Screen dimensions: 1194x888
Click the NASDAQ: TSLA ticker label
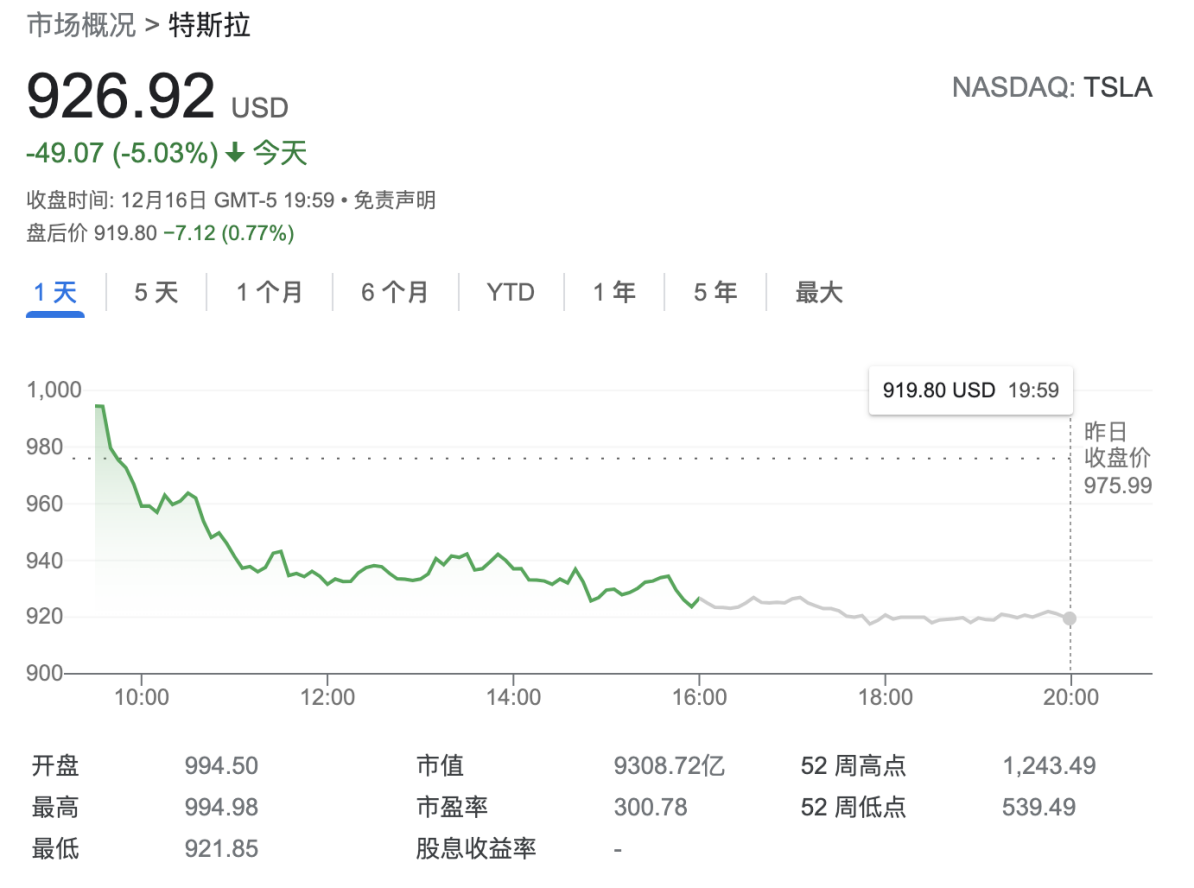coord(1051,88)
